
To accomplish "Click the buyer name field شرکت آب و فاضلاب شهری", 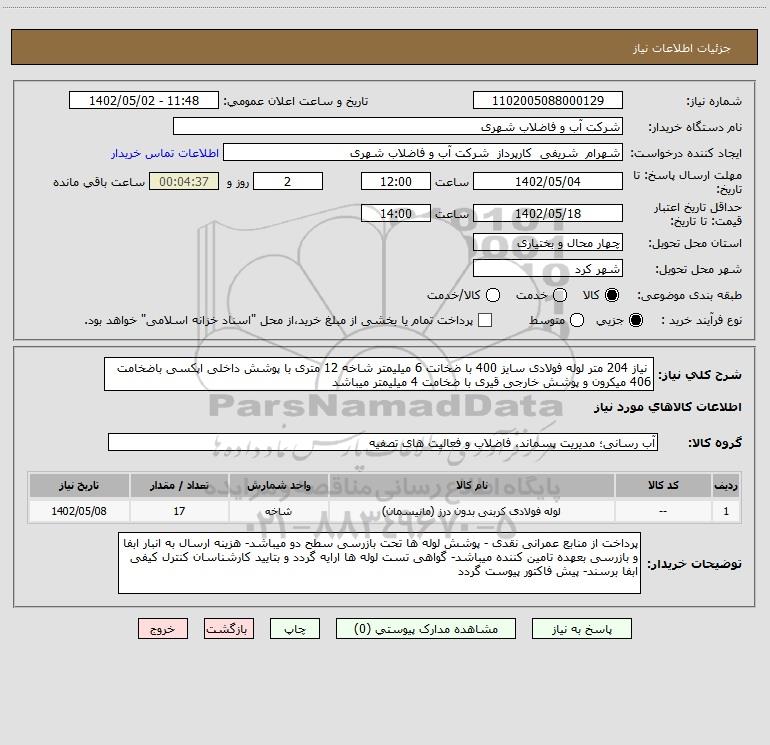I will click(398, 126).
